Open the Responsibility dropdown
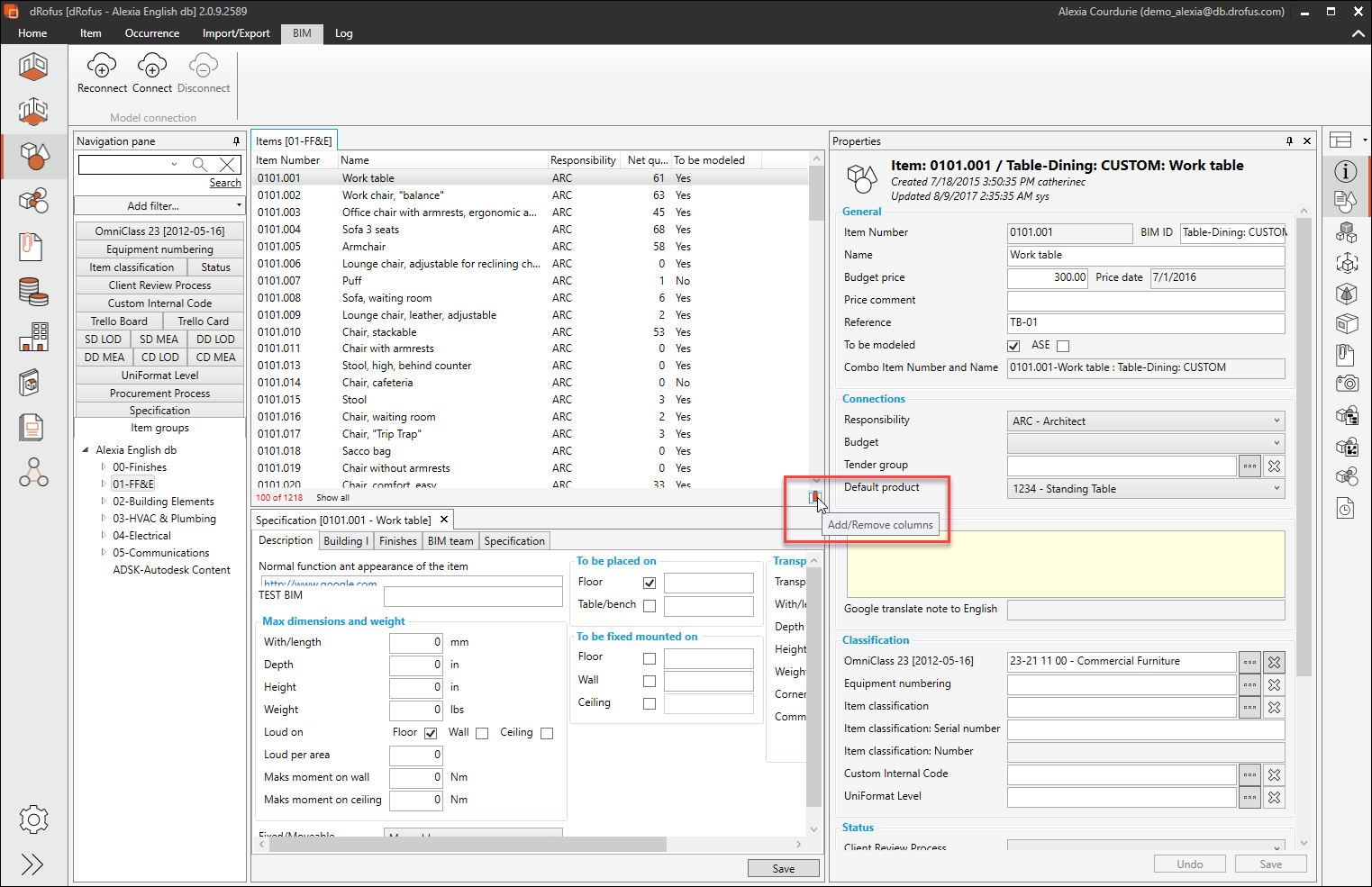Image resolution: width=1372 pixels, height=887 pixels. [1146, 421]
